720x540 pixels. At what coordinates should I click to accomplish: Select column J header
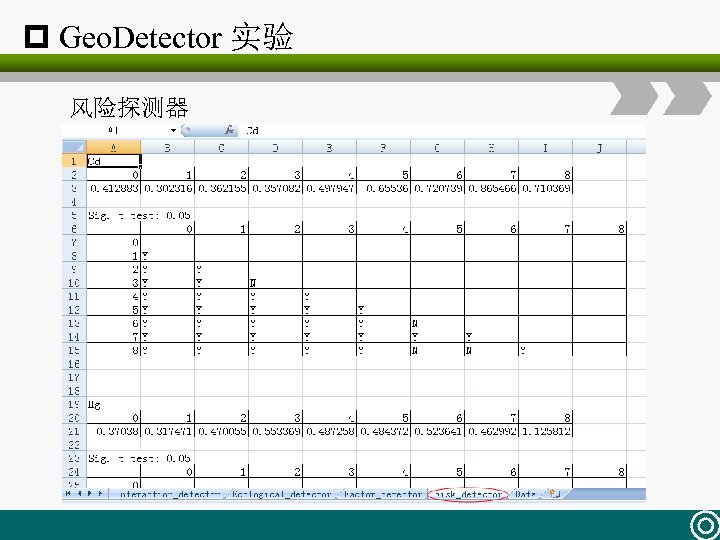click(x=599, y=147)
